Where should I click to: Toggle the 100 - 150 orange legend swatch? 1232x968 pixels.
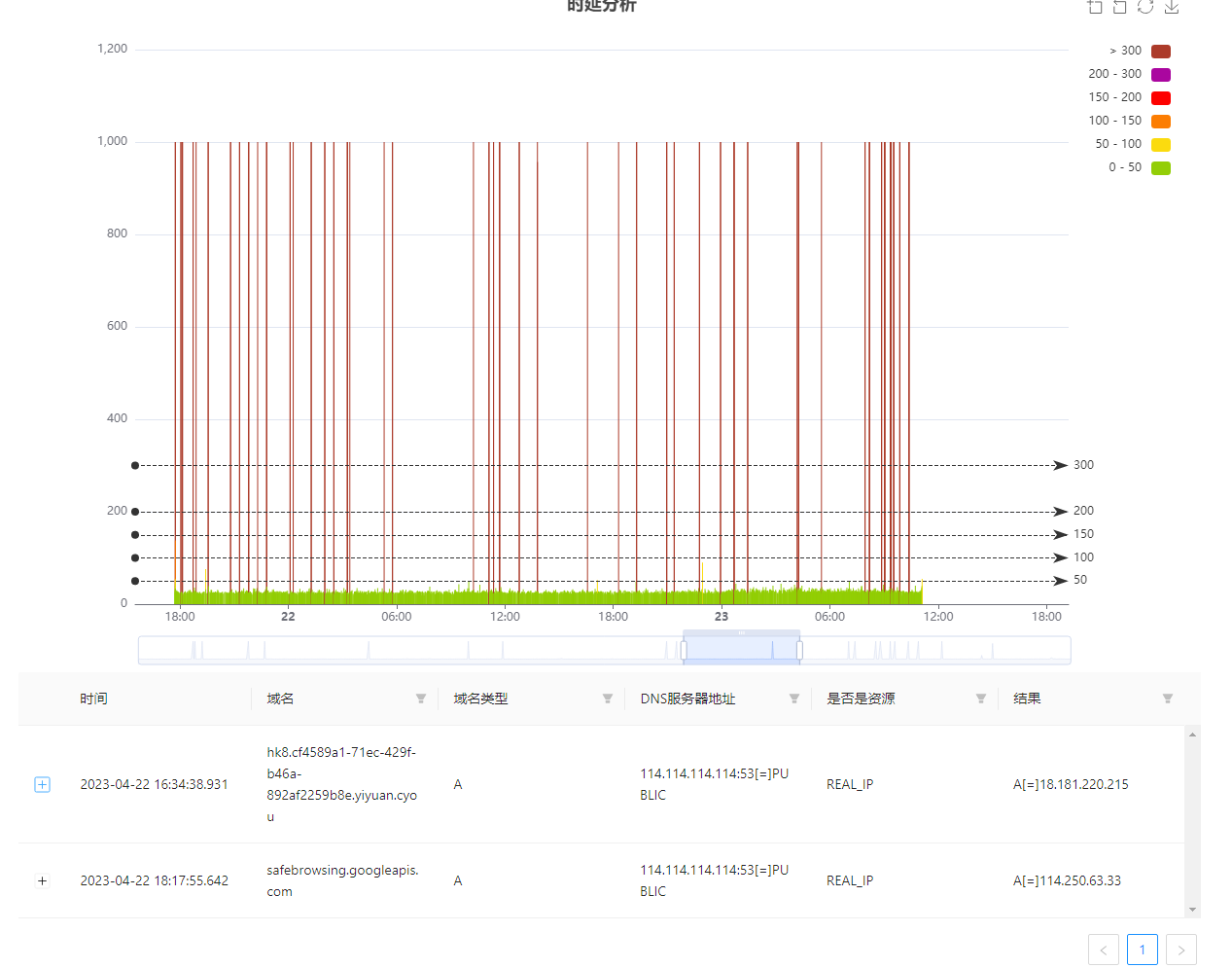pyautogui.click(x=1160, y=122)
